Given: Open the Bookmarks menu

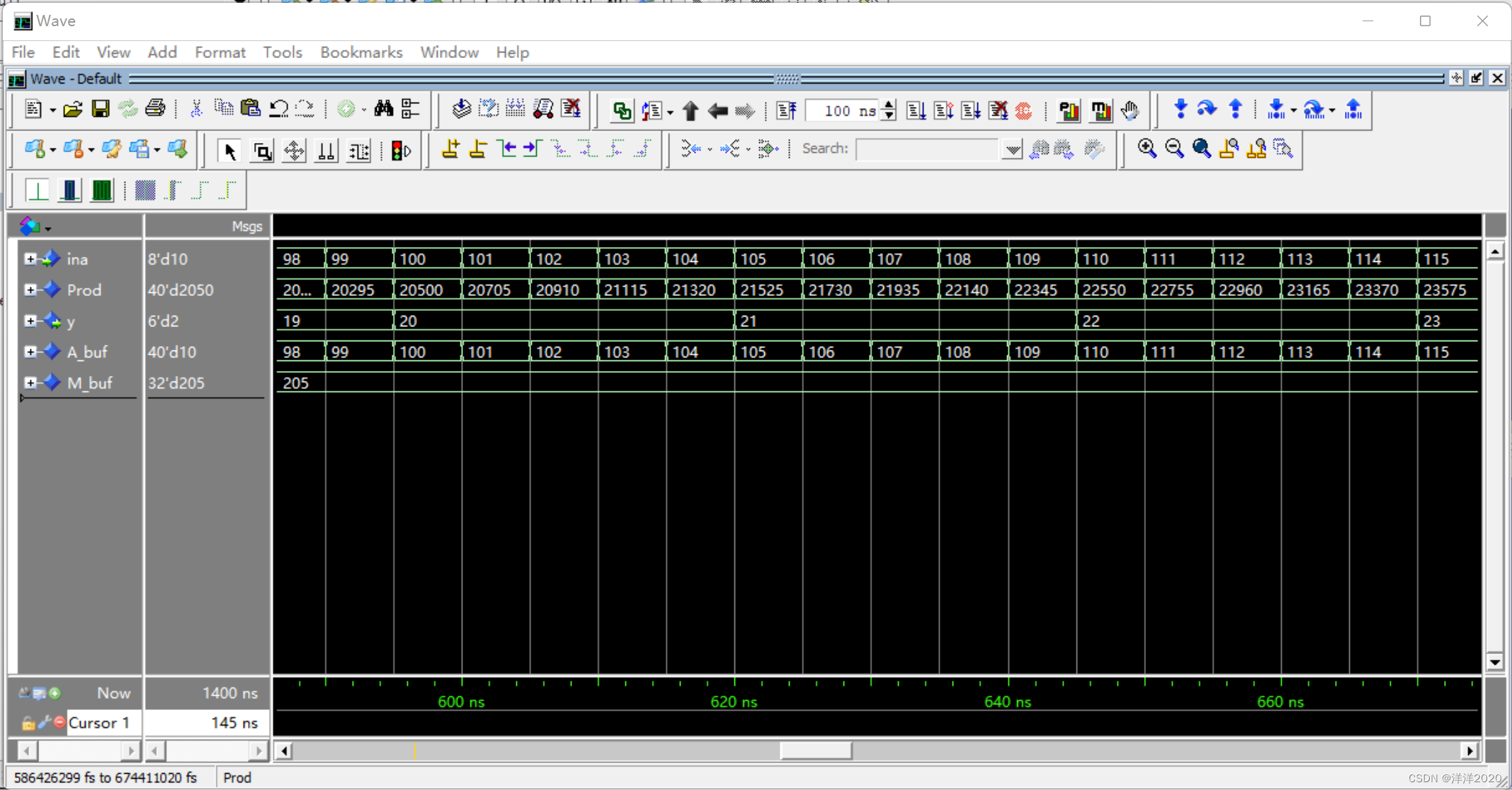Looking at the screenshot, I should click(360, 52).
